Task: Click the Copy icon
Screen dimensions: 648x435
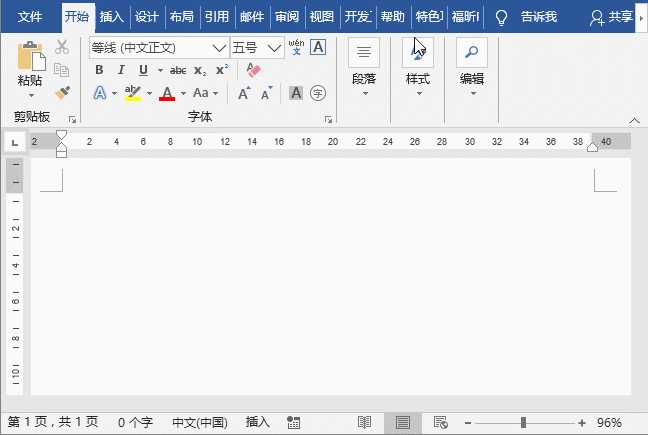Action: point(61,69)
